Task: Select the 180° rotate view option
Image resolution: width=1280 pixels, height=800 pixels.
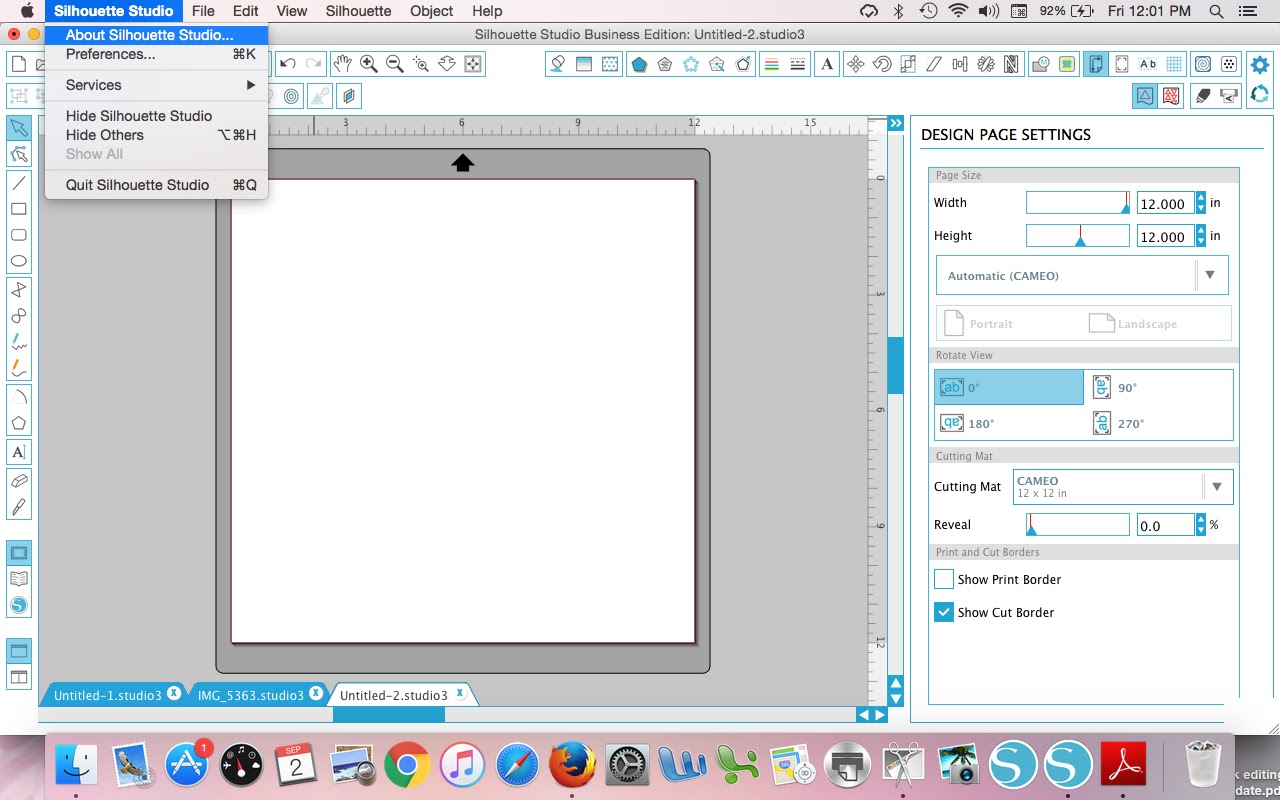Action: [1009, 423]
